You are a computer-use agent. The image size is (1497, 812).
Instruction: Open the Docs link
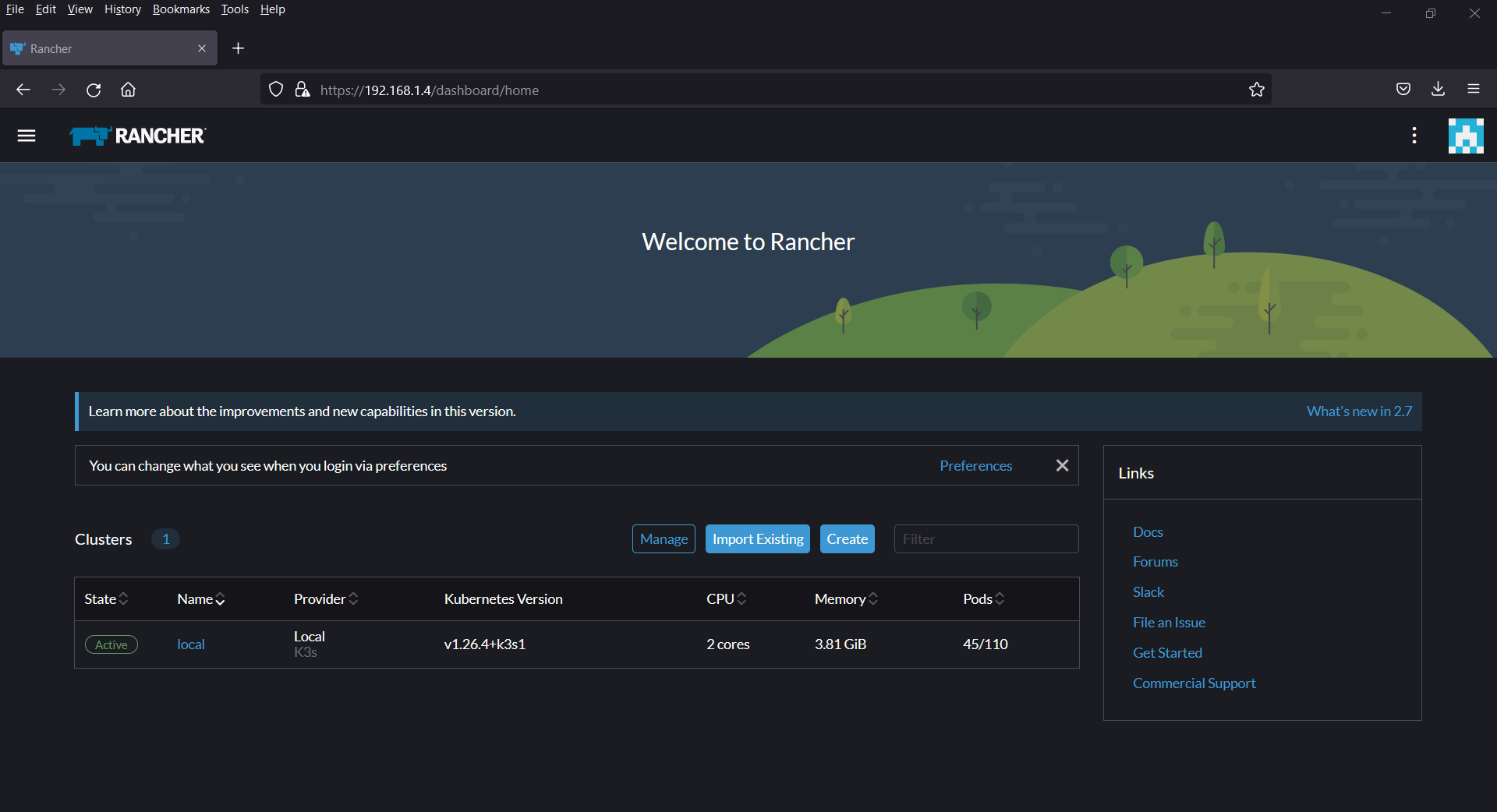(x=1148, y=532)
